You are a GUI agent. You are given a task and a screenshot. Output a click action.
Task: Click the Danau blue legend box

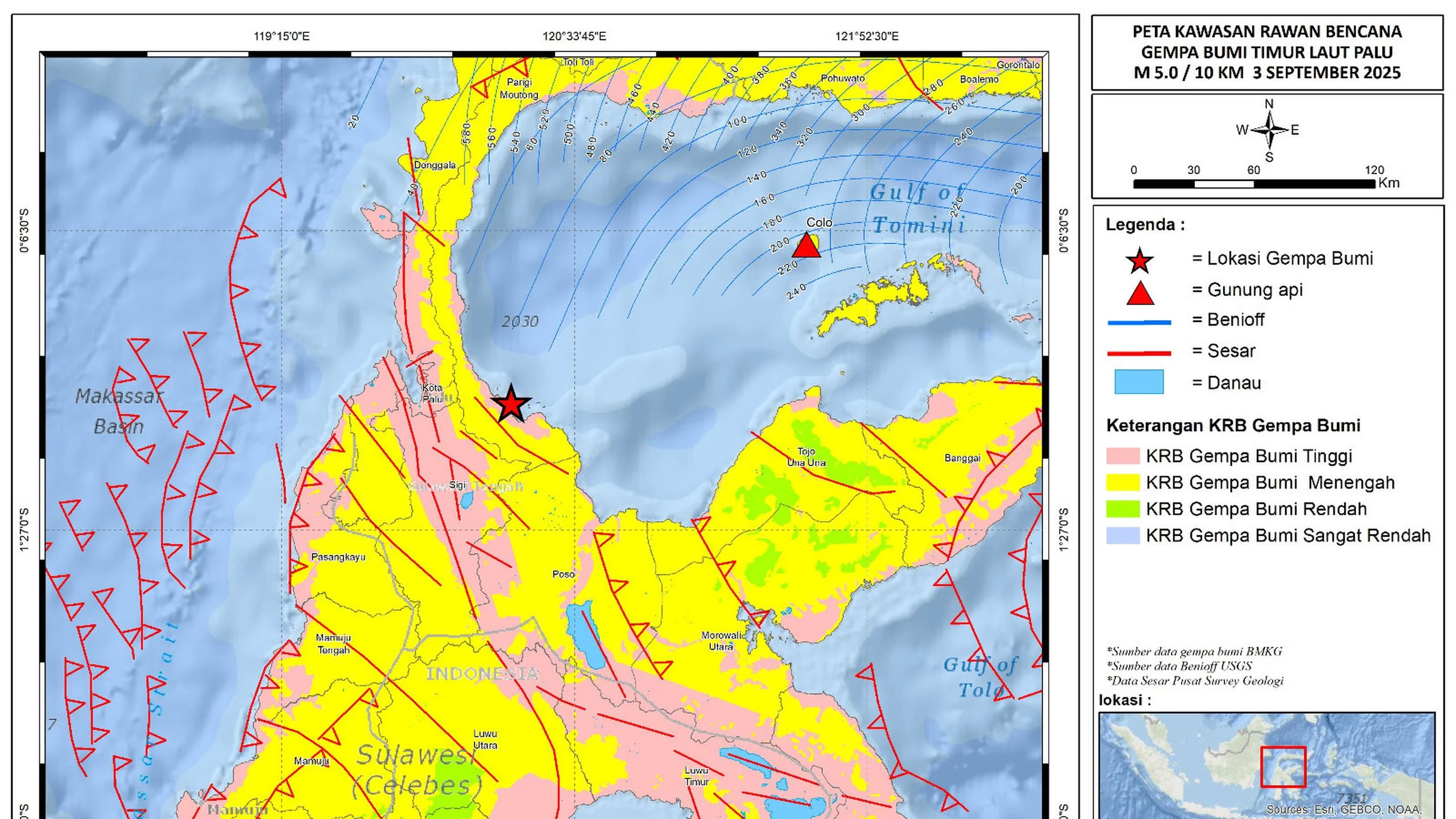1139,382
